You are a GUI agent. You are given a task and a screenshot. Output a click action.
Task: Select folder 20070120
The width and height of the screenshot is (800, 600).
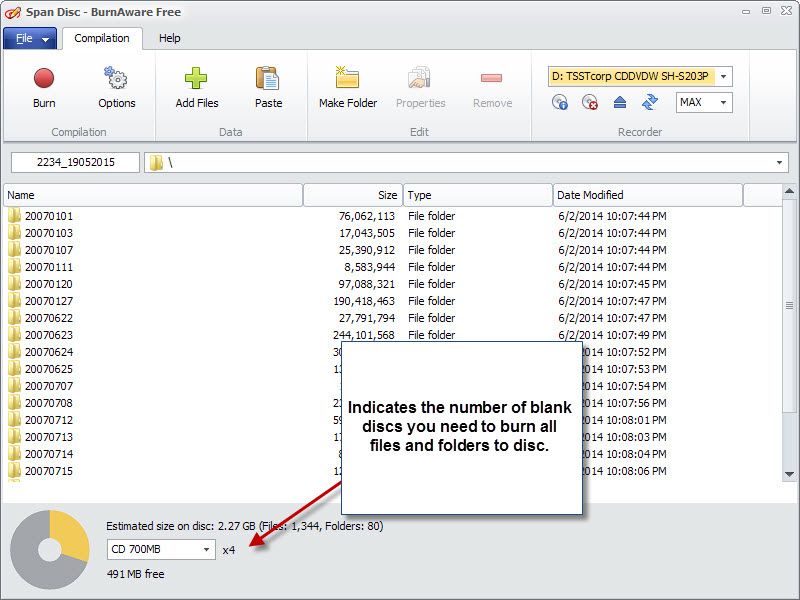pos(49,284)
